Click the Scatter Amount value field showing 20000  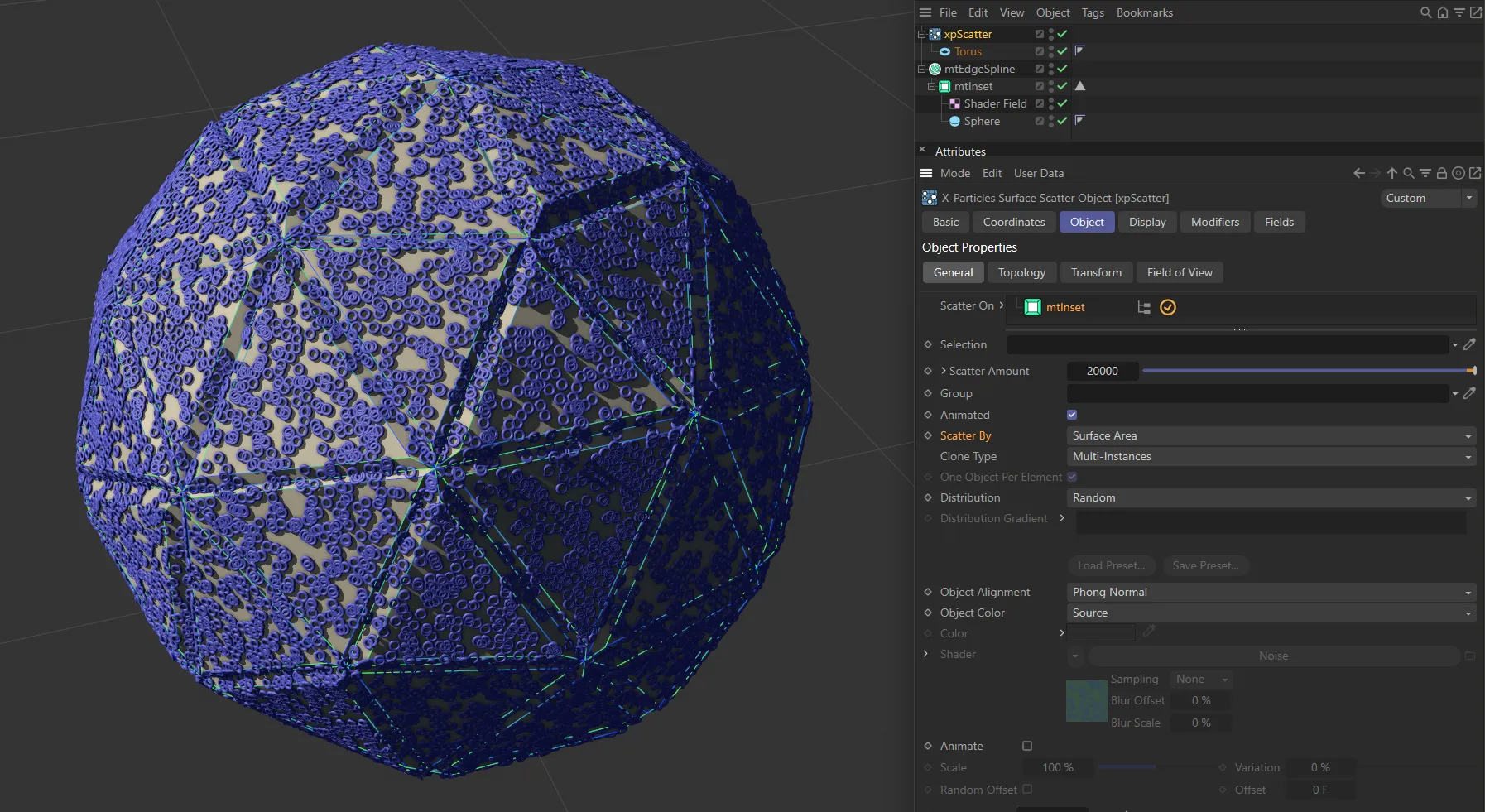tap(1103, 371)
